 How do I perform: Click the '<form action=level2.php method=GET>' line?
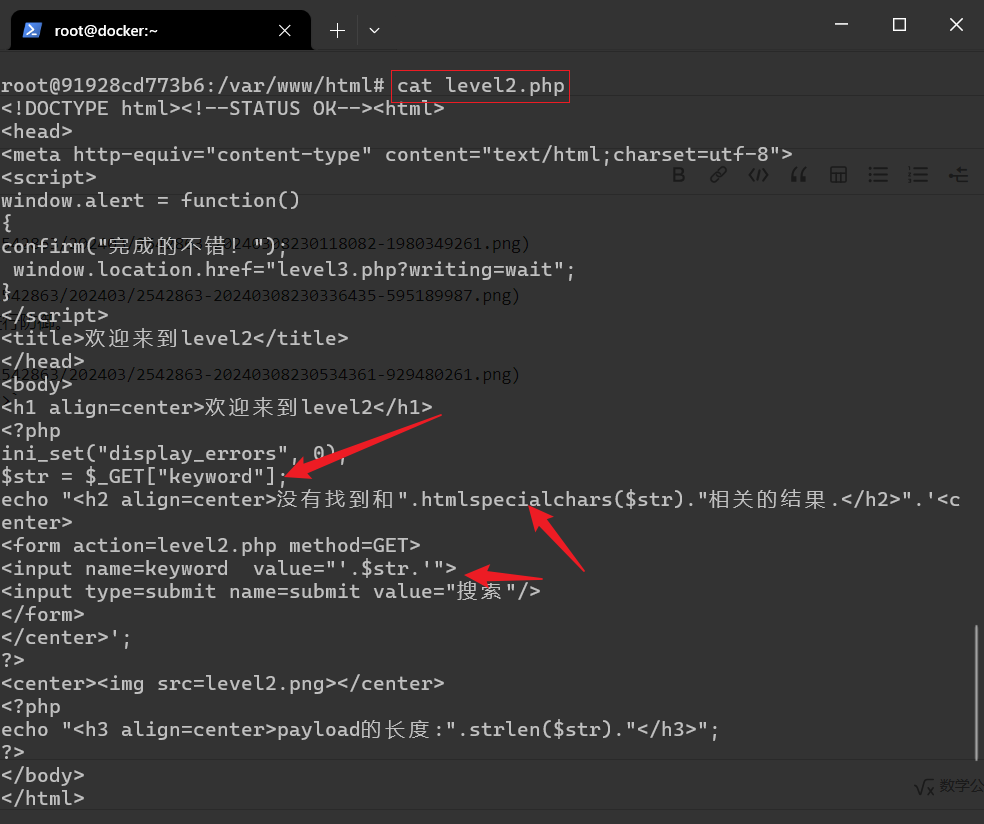(x=211, y=545)
